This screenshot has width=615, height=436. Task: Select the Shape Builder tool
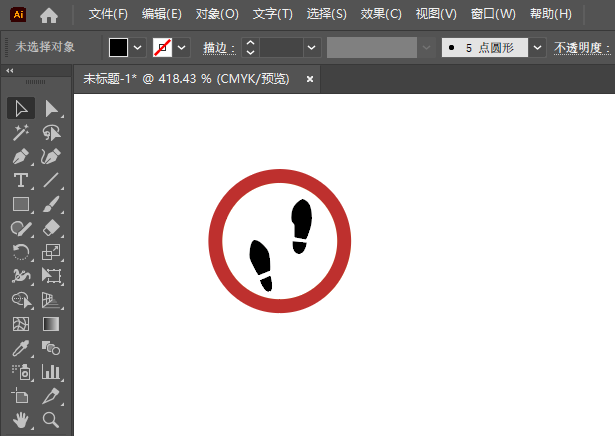tap(21, 300)
